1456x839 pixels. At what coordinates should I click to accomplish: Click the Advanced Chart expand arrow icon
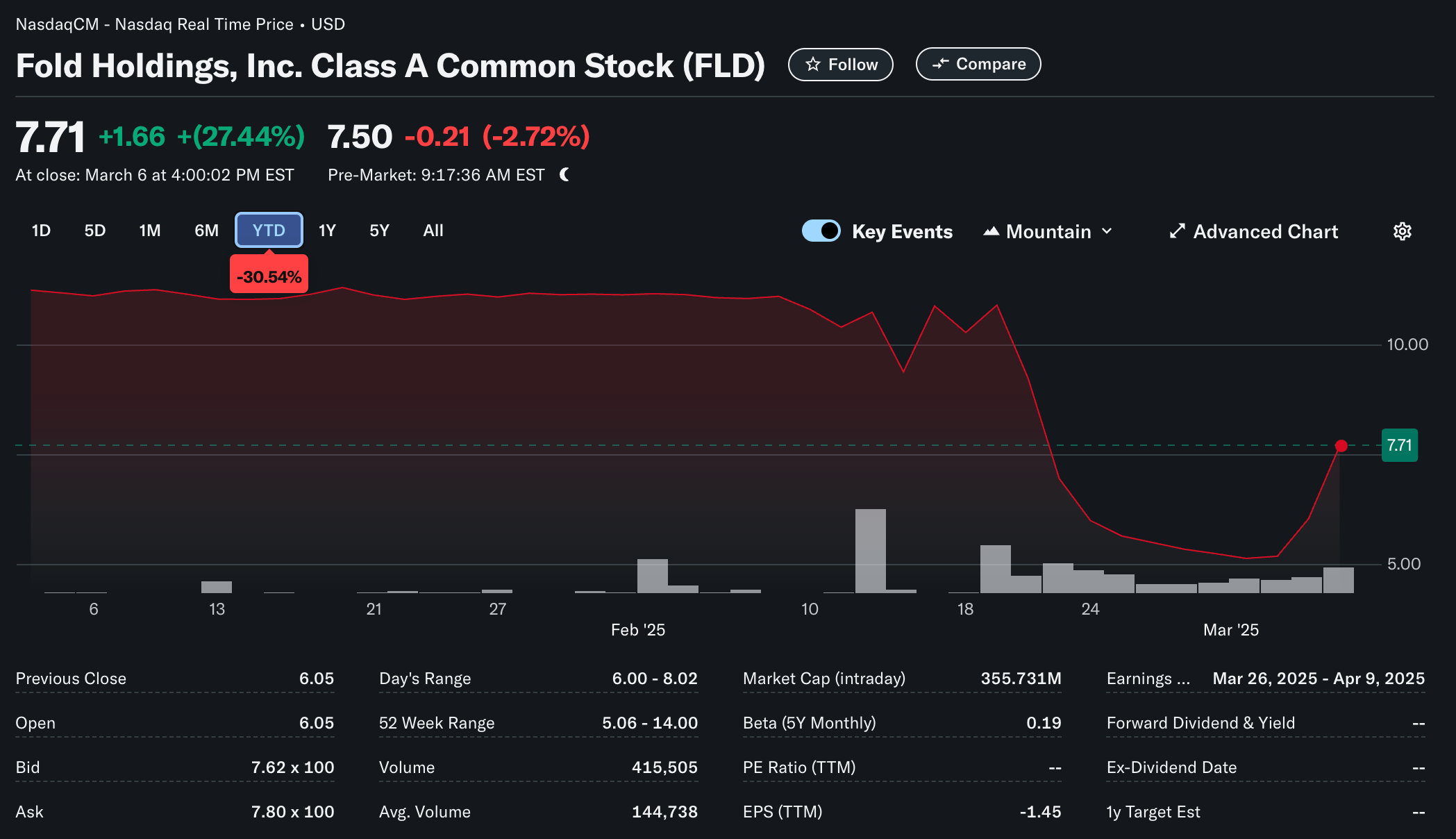[1177, 231]
